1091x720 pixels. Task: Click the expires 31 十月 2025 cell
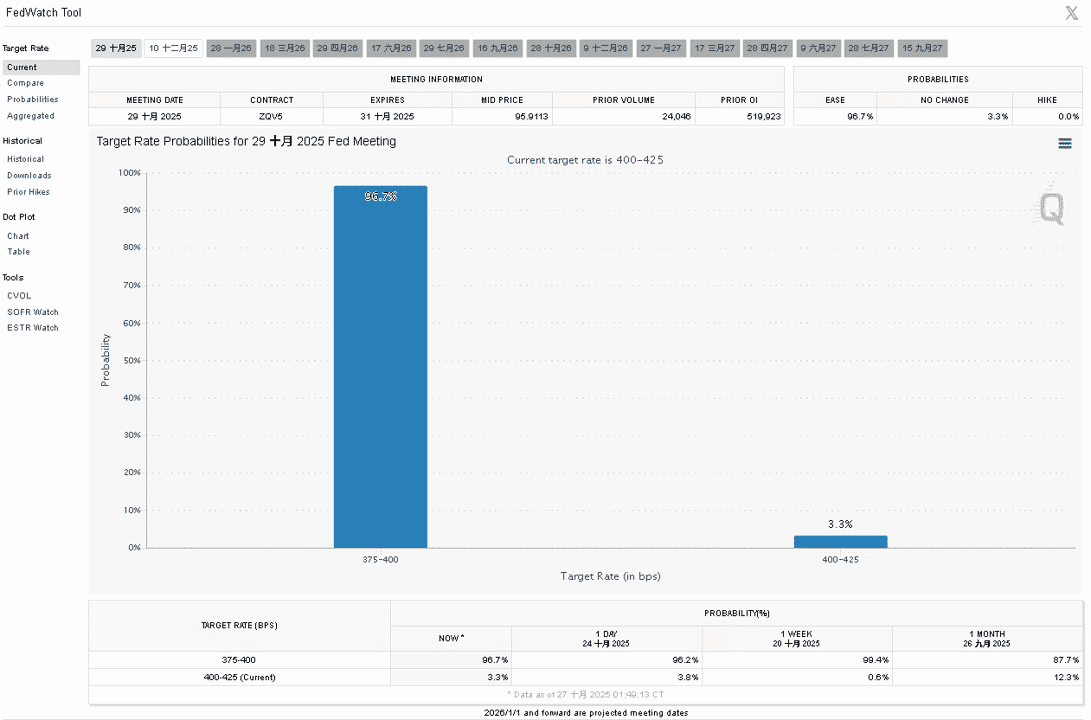[387, 117]
